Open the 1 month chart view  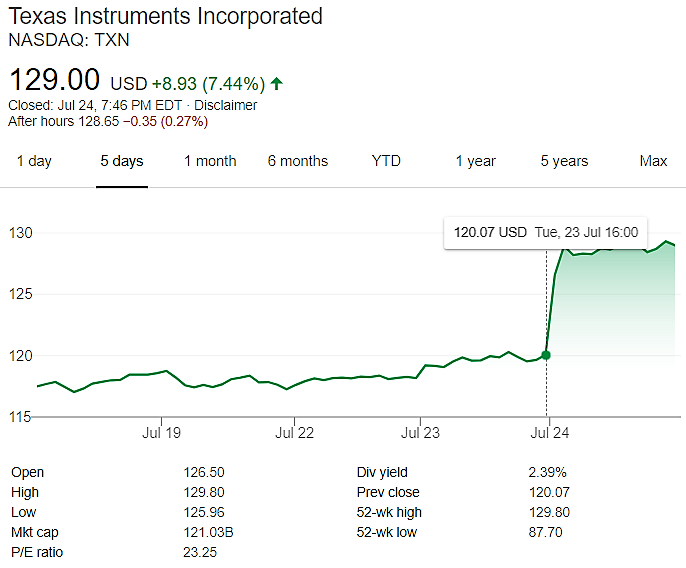tap(210, 161)
